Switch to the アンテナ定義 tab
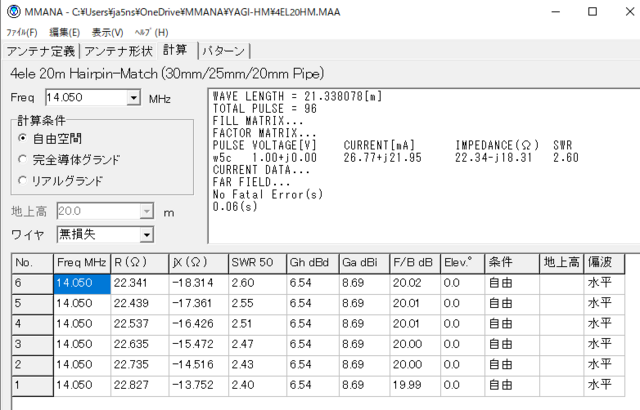The image size is (640, 410). 41,51
